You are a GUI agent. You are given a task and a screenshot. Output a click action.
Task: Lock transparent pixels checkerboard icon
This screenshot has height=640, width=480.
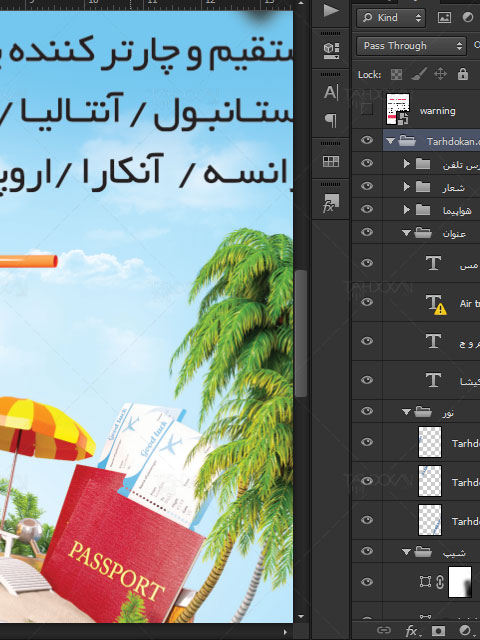396,74
